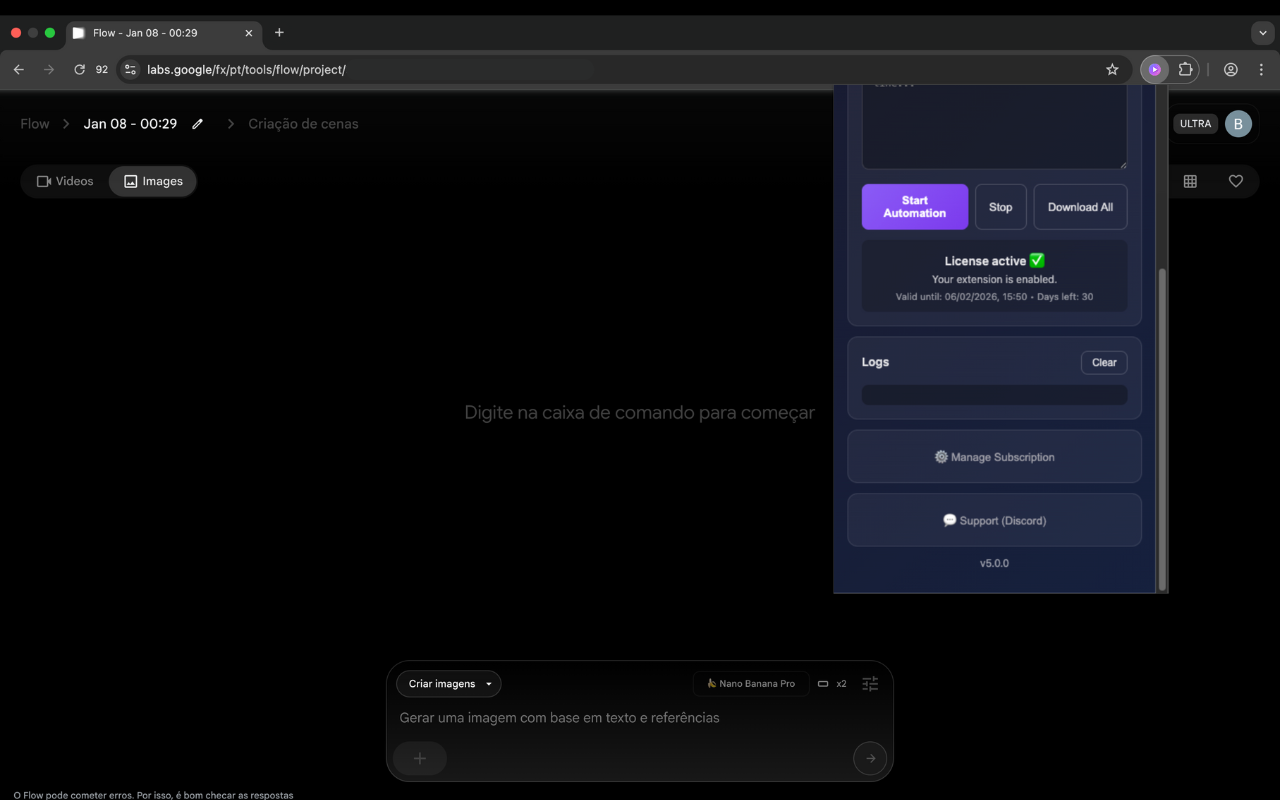
Task: Click the Logs heading
Action: [x=875, y=362]
